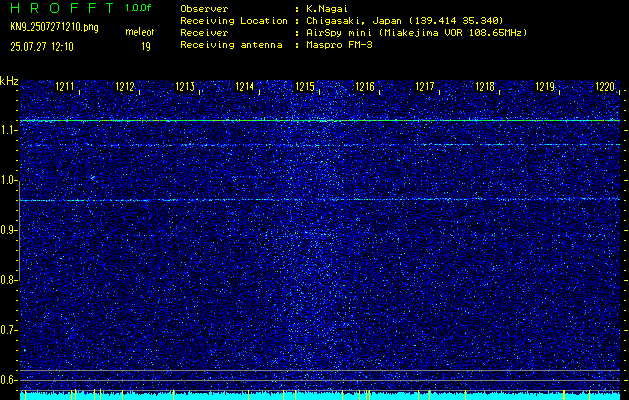Image resolution: width=629 pixels, height=400 pixels.
Task: Click the cyan signal level strip at the bottom
Action: 320,396
